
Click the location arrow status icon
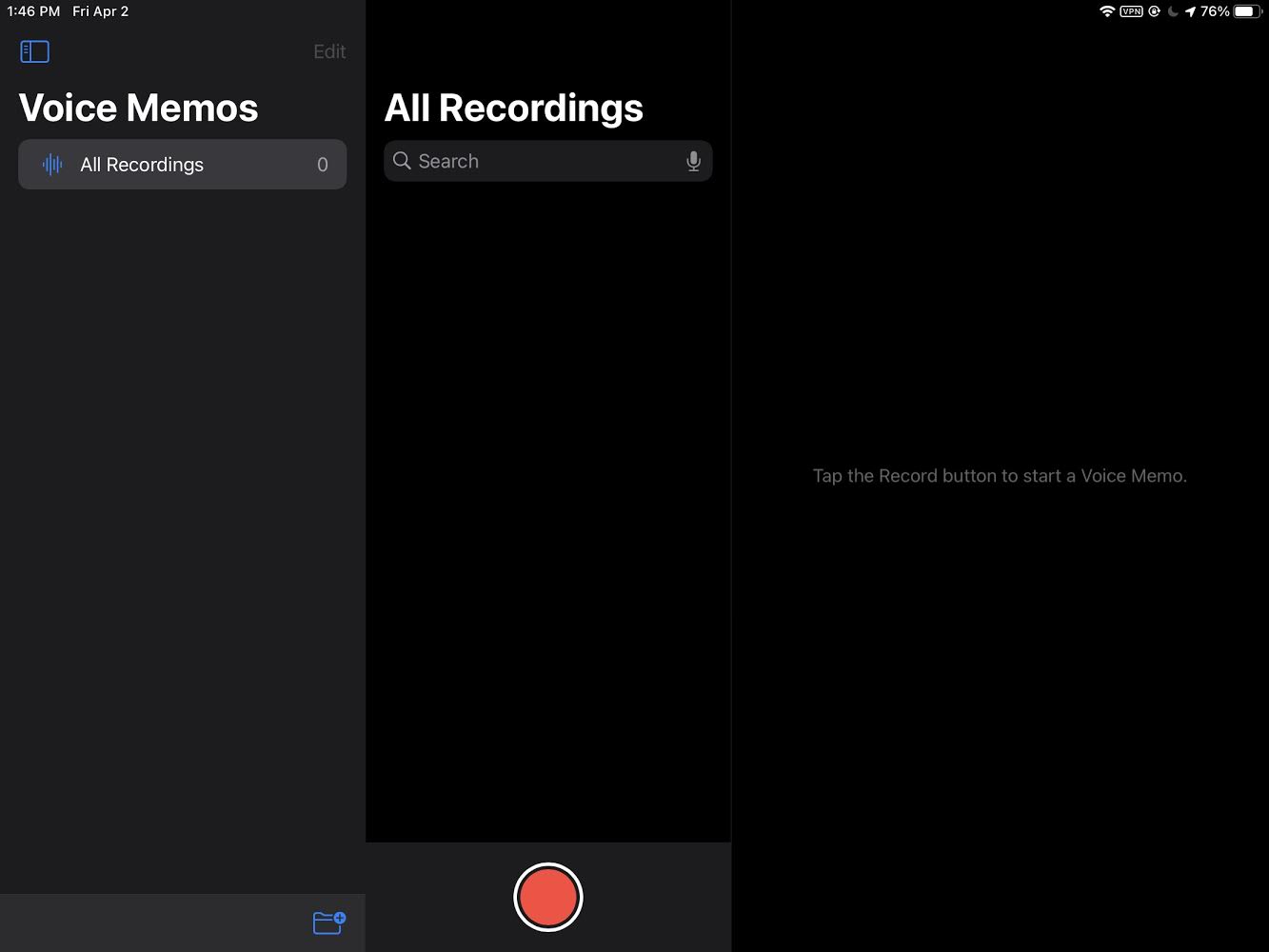1190,11
